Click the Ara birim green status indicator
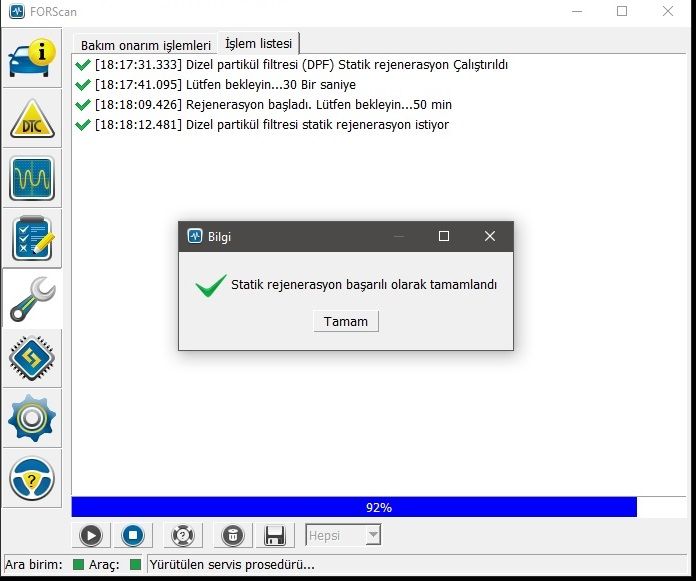 pos(78,565)
